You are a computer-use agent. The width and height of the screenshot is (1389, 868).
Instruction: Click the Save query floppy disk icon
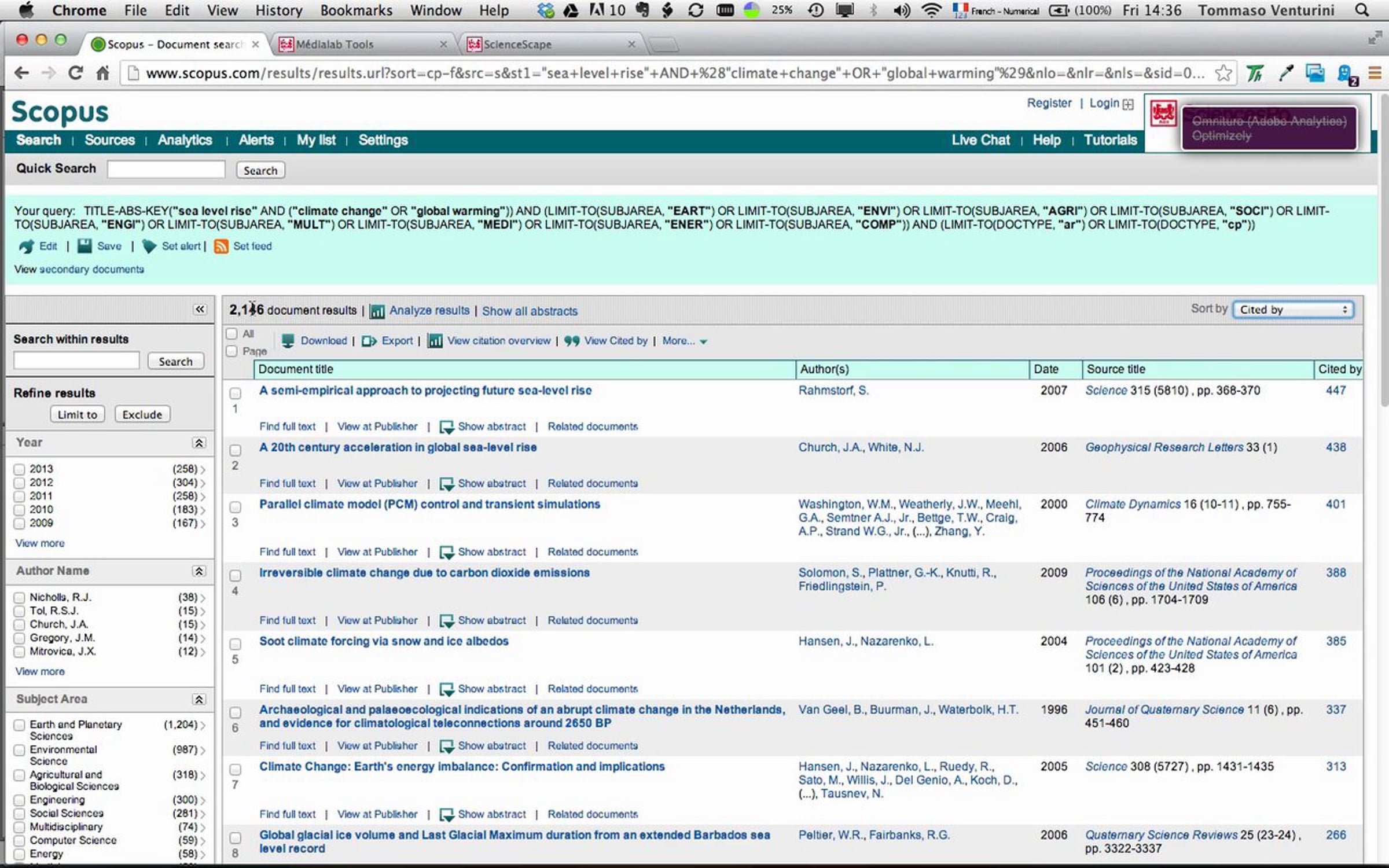point(84,246)
